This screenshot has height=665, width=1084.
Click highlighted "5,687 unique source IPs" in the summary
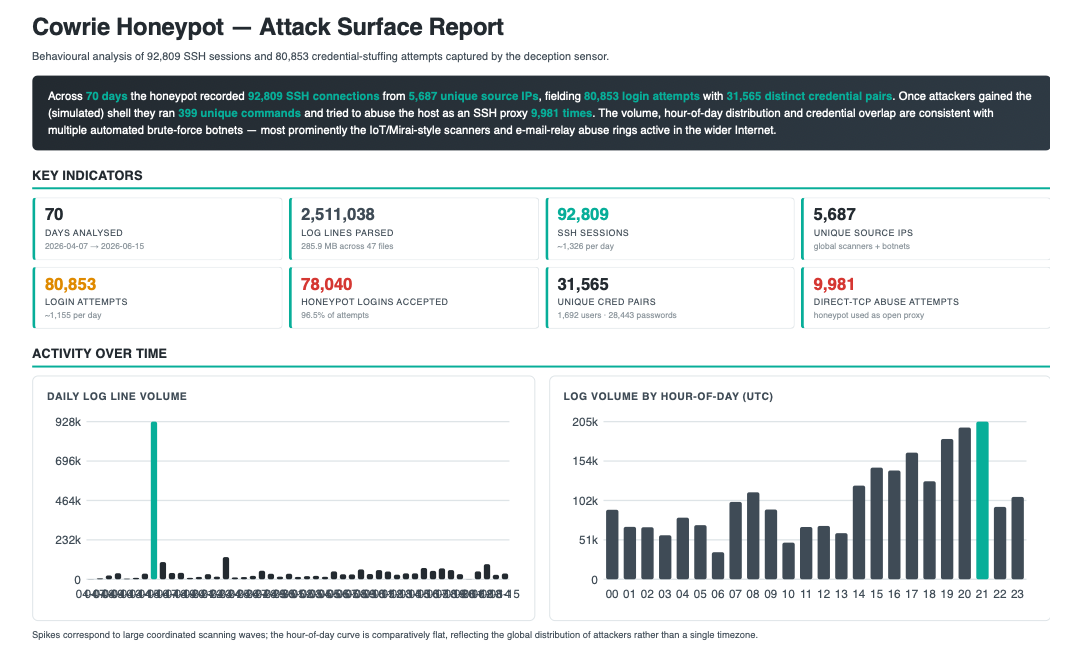tap(474, 96)
